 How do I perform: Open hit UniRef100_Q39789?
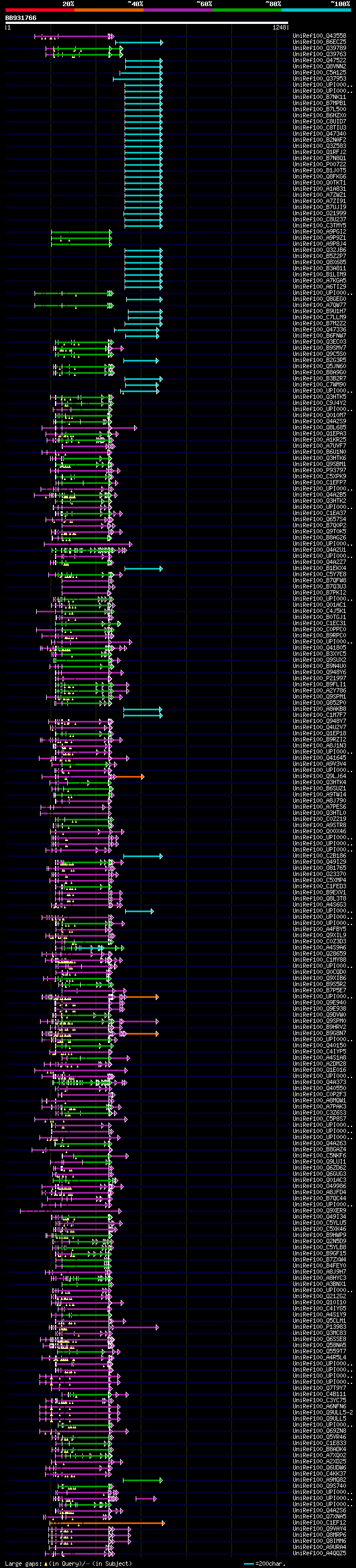click(x=319, y=48)
